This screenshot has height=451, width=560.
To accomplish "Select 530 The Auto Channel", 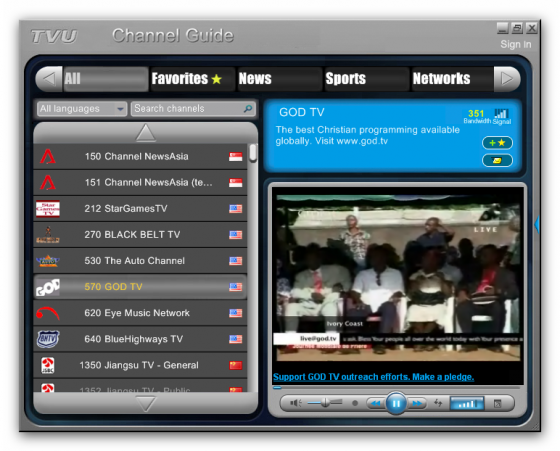I will 140,261.
